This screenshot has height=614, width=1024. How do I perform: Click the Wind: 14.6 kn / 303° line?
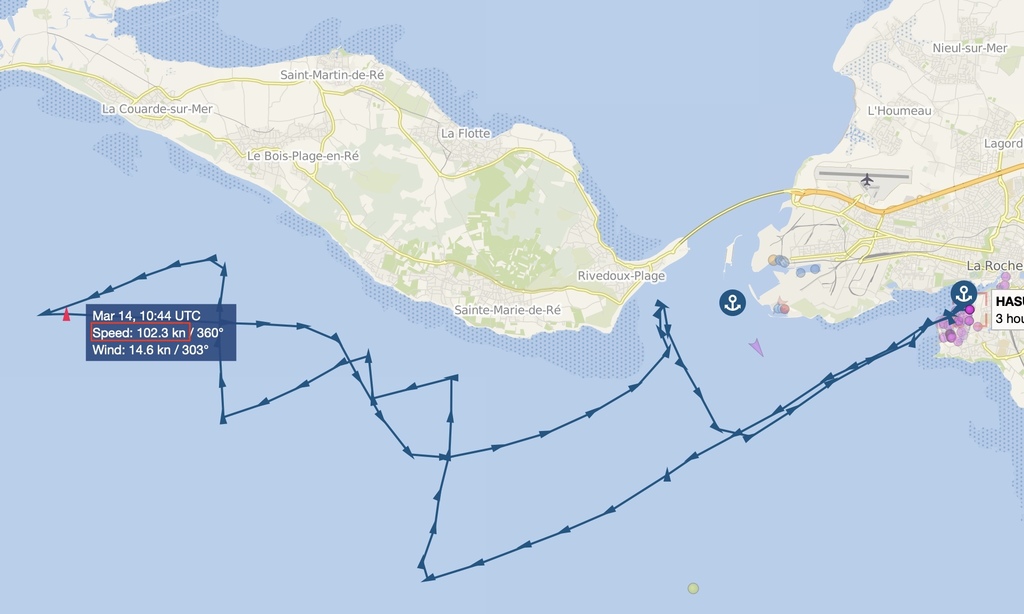tap(150, 350)
